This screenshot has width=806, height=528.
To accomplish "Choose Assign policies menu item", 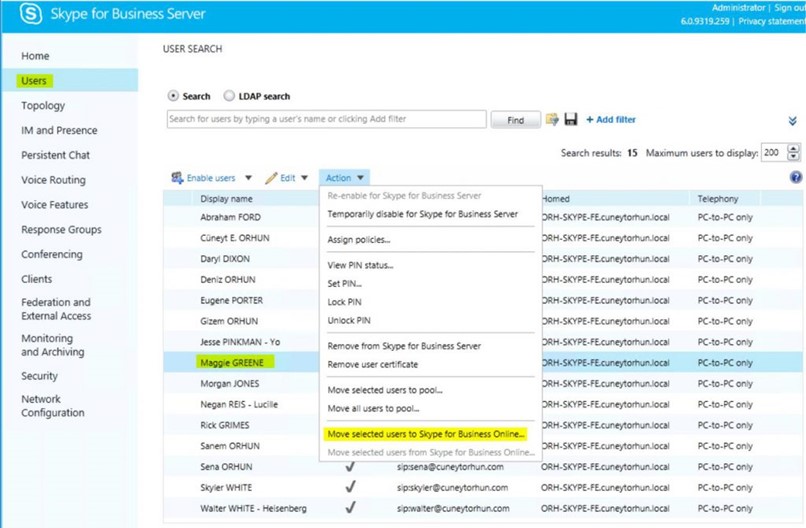I will [x=359, y=240].
